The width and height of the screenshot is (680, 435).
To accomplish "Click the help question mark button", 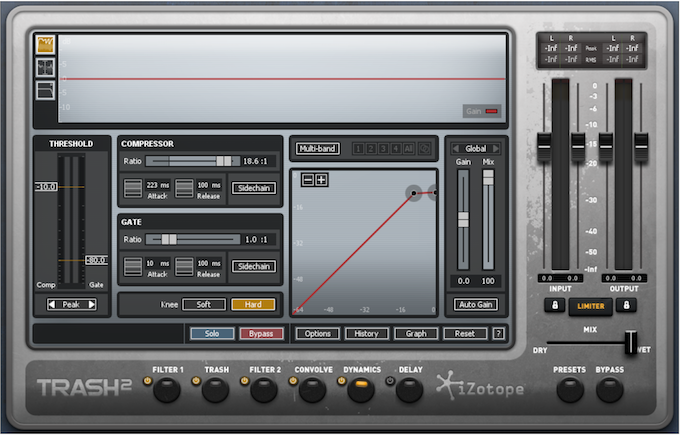I will coord(499,334).
